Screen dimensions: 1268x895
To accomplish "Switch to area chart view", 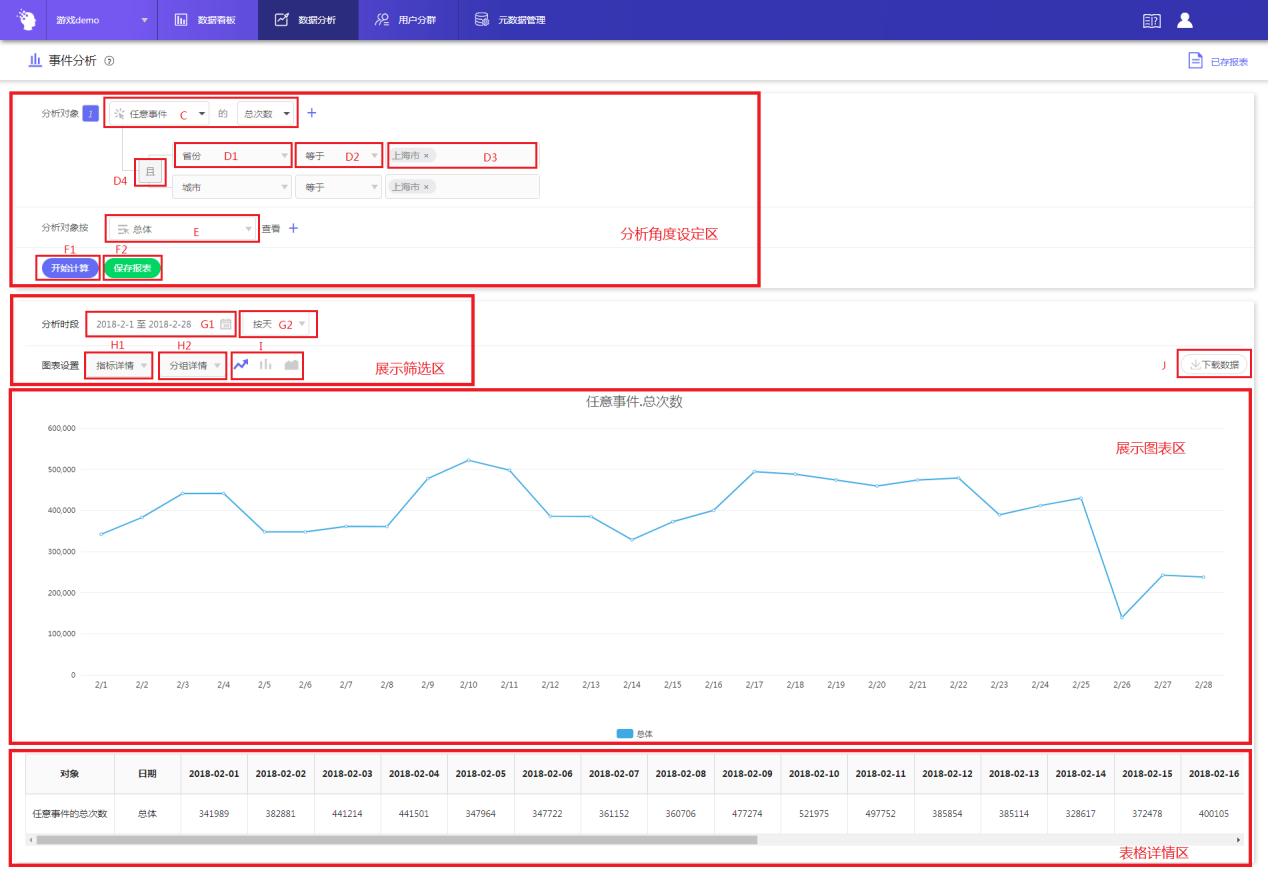I will [x=291, y=365].
